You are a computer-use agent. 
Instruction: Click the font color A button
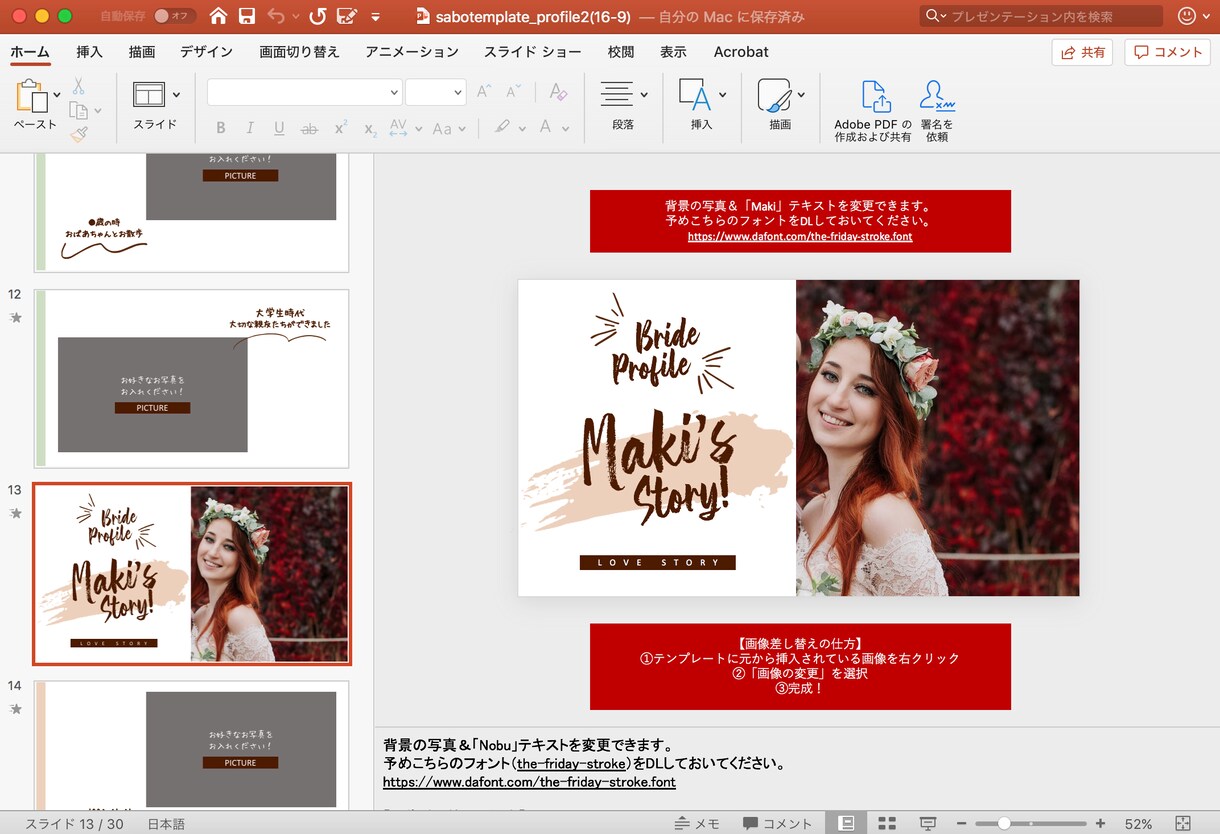click(545, 127)
